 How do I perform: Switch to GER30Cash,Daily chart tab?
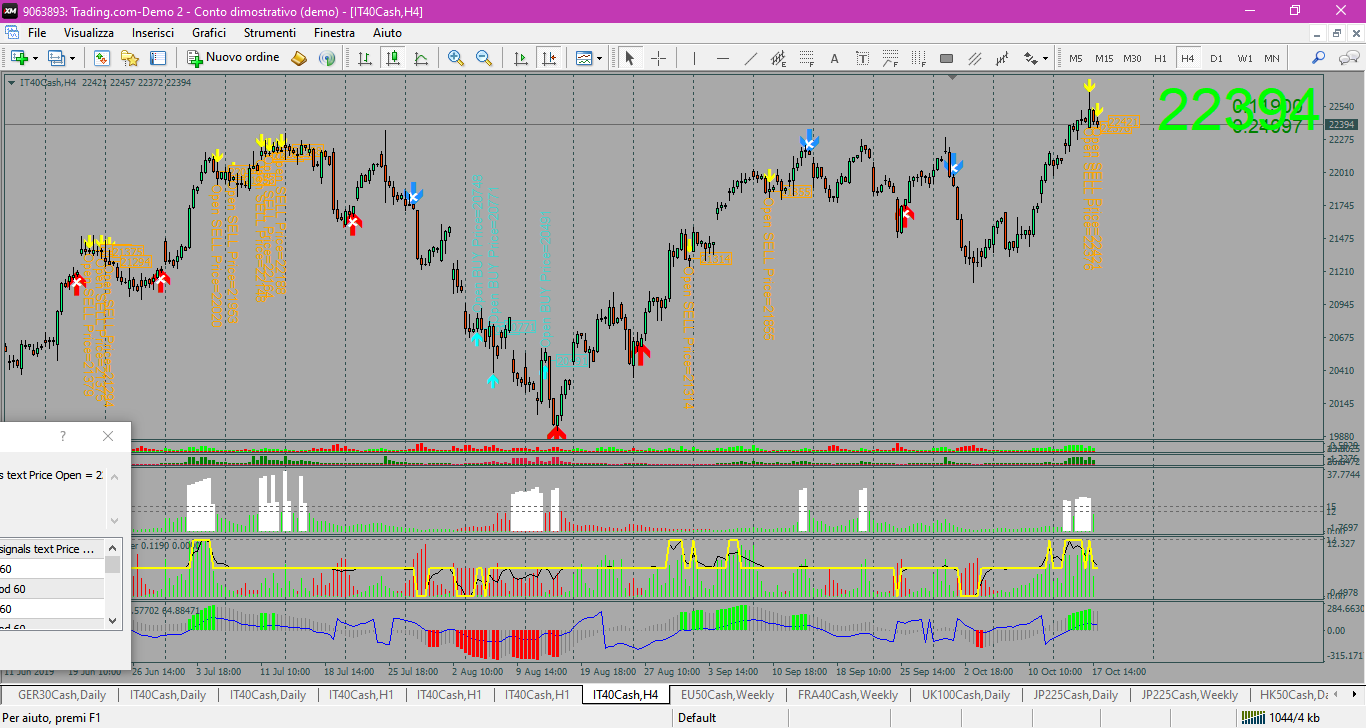tap(62, 694)
